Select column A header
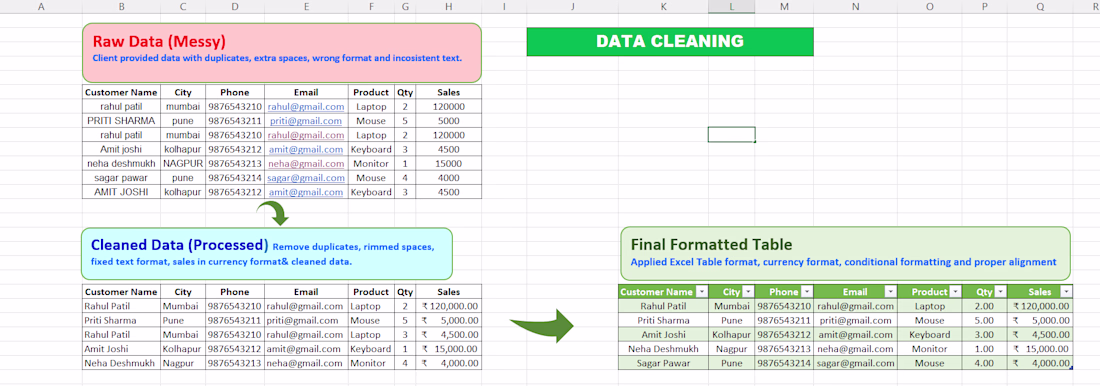1100x386 pixels. pyautogui.click(x=41, y=7)
